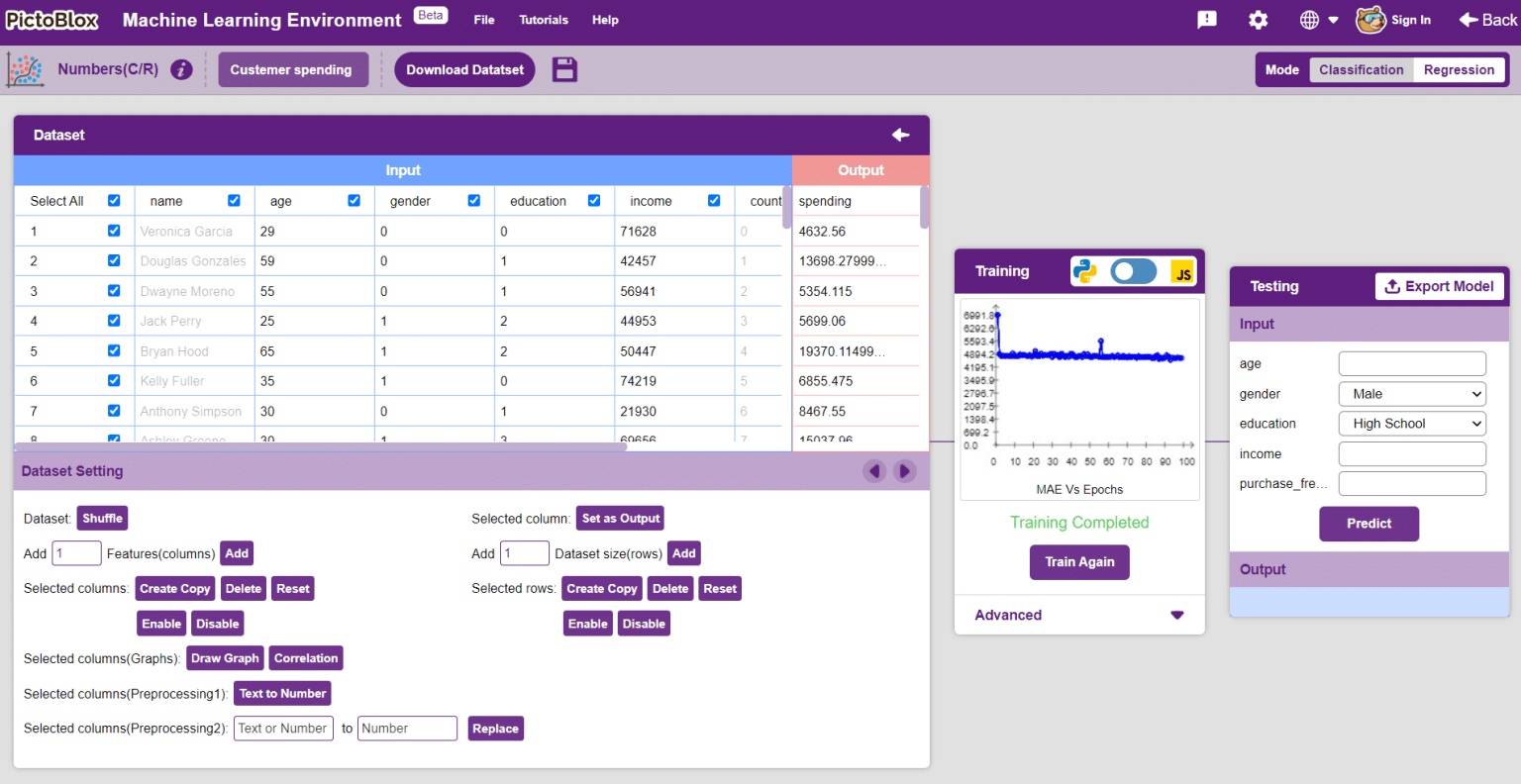Switch the Python/JavaScript toggle
Viewport: 1521px width, 784px height.
1133,270
